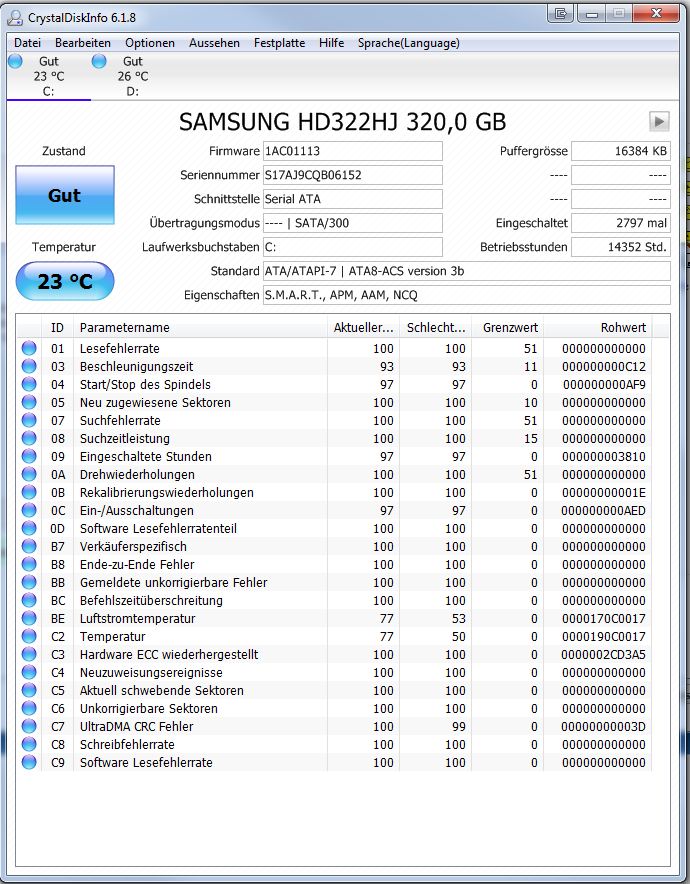Screen dimensions: 690x884
Task: Click status orb for Beschleunigungszeit row
Action: click(x=29, y=366)
